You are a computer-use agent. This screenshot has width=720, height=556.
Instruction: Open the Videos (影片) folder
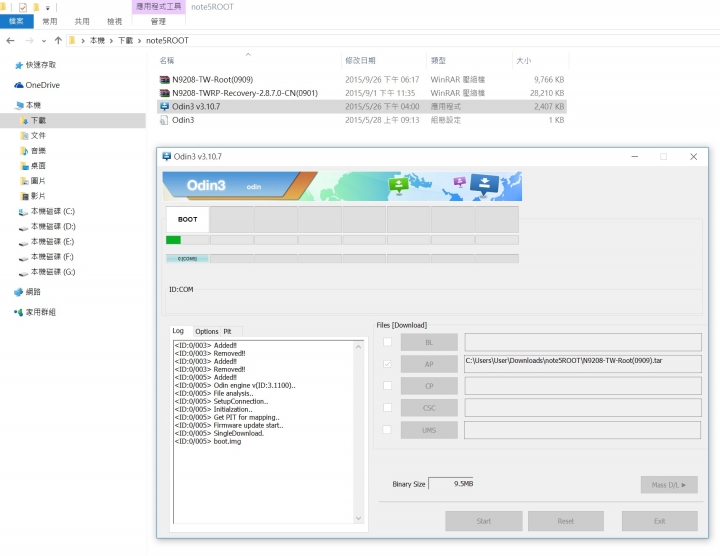pyautogui.click(x=33, y=196)
